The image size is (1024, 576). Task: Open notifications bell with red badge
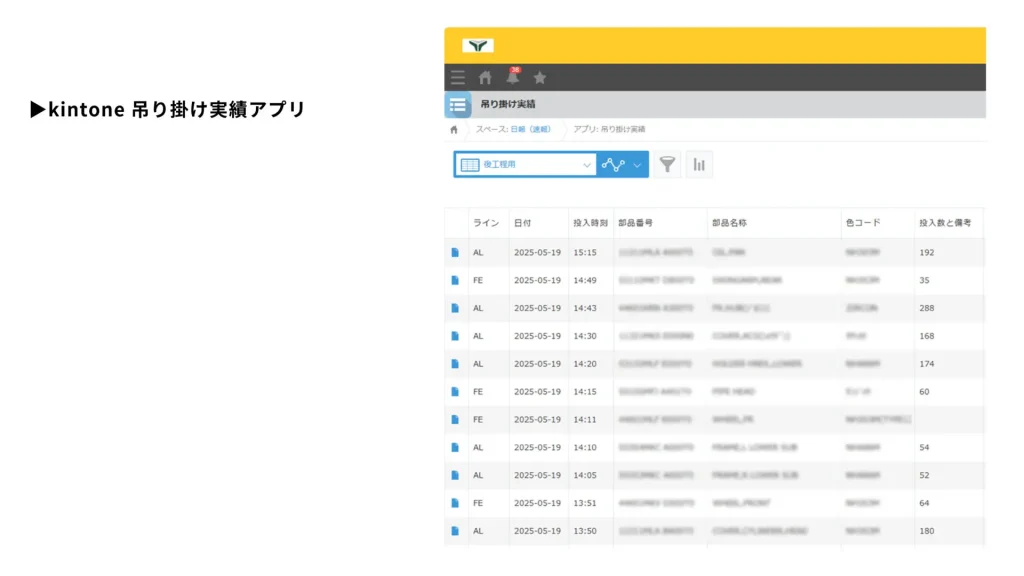click(x=513, y=77)
